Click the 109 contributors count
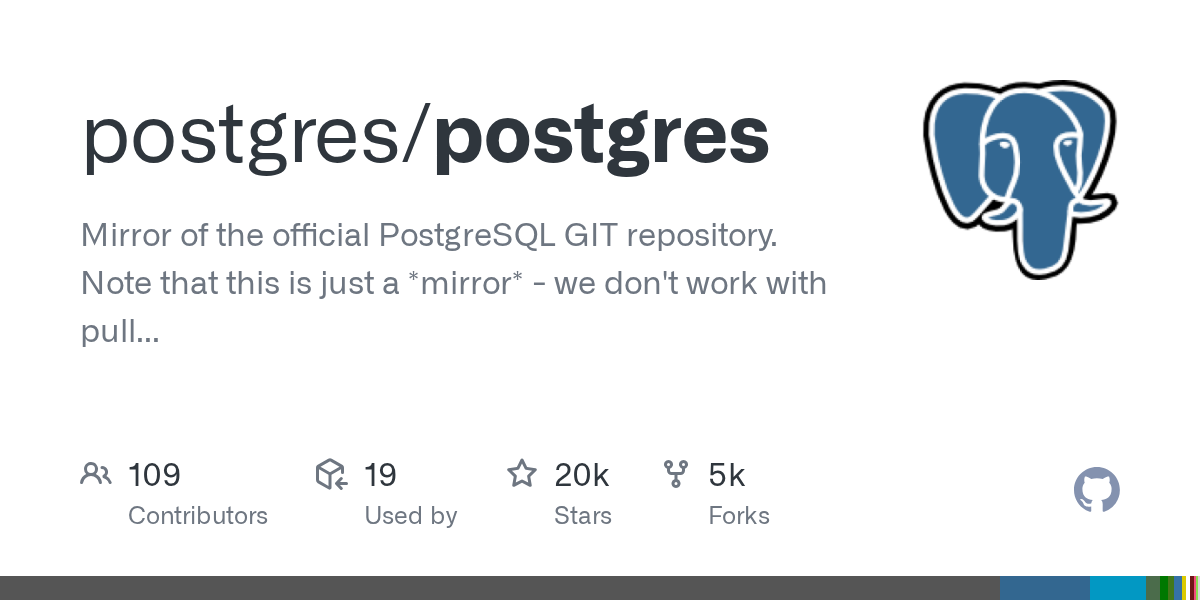 click(154, 475)
